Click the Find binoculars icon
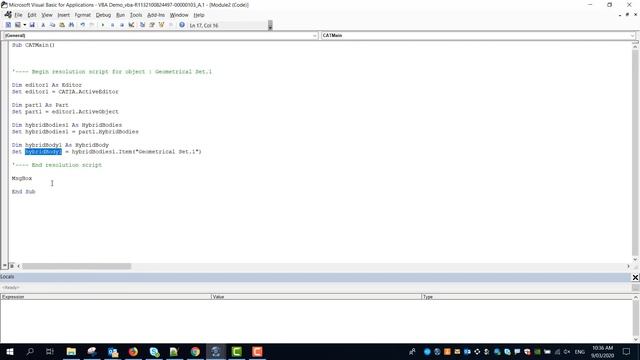 [71, 25]
